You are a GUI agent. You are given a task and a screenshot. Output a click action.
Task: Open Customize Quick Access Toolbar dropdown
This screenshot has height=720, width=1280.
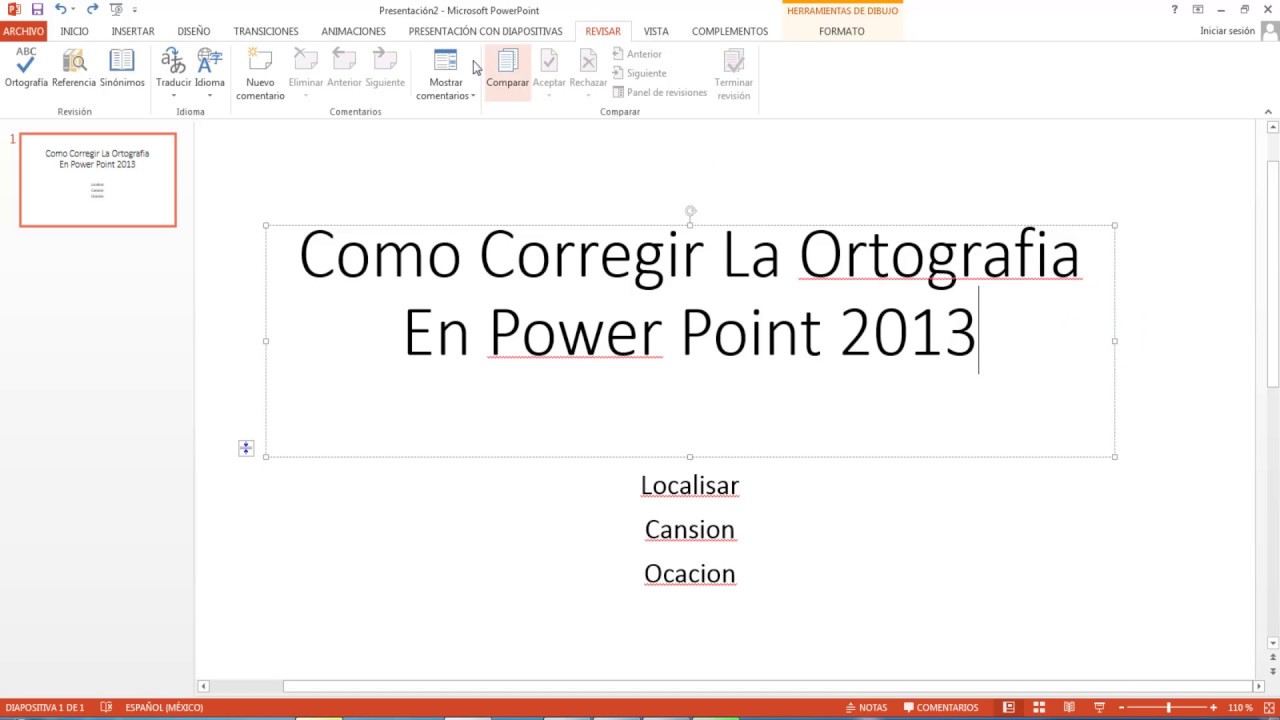point(134,10)
